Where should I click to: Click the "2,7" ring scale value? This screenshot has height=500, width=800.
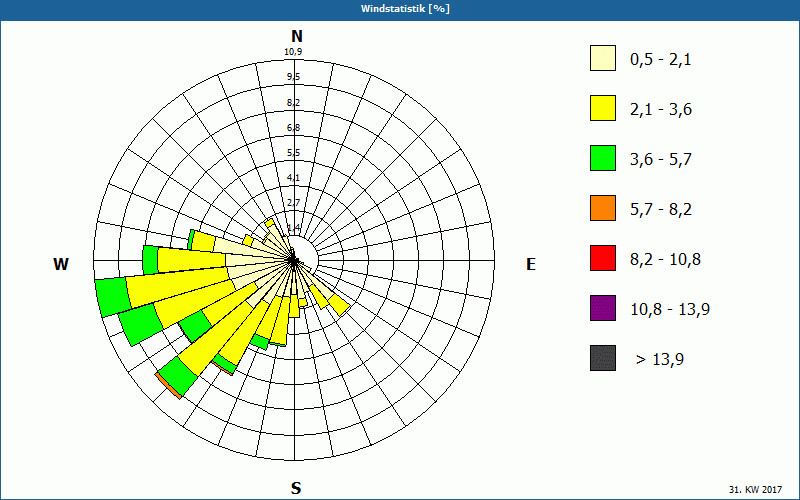[293, 203]
